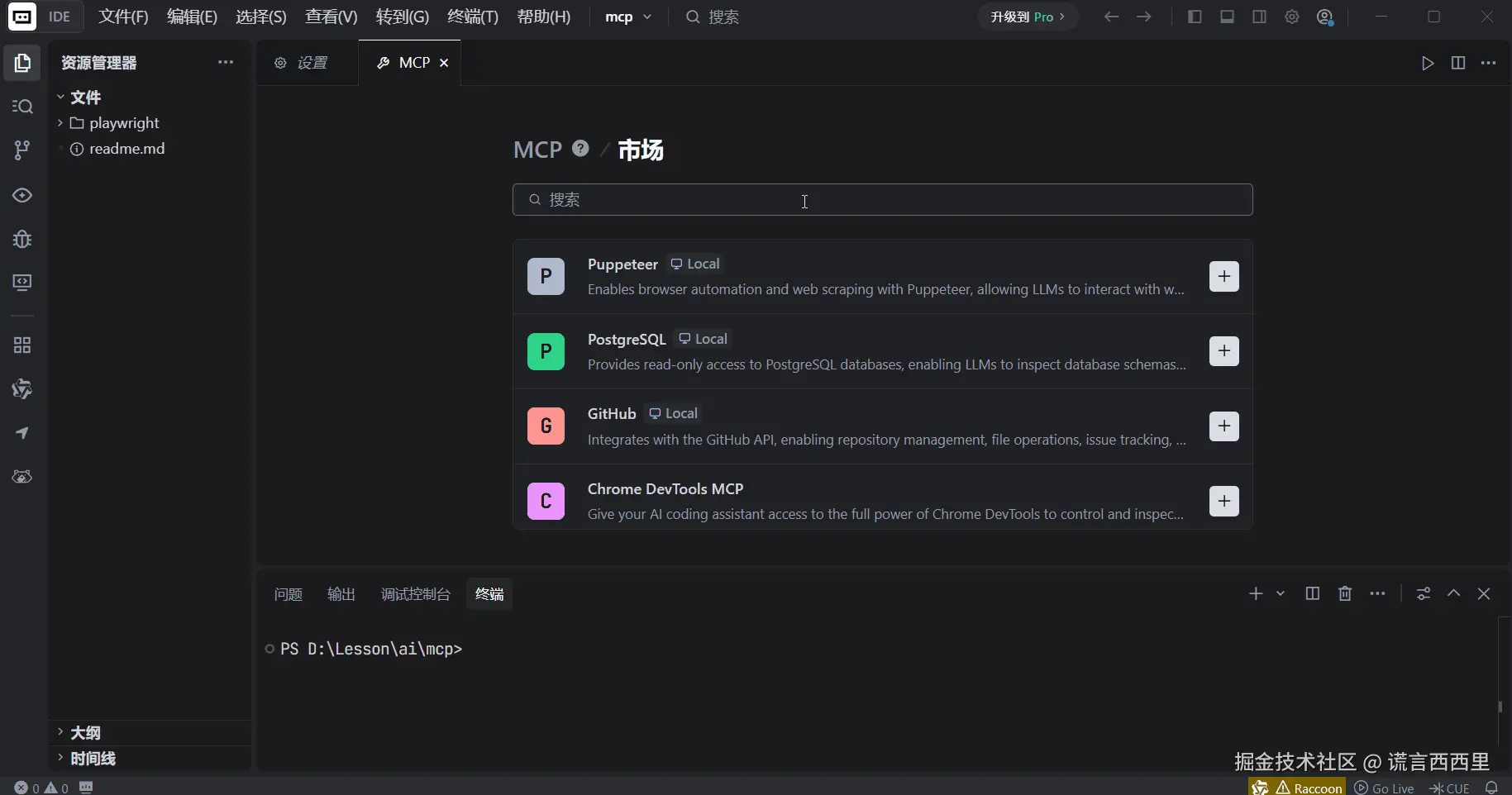The image size is (1512, 795).
Task: Close the bottom panel
Action: [1484, 593]
